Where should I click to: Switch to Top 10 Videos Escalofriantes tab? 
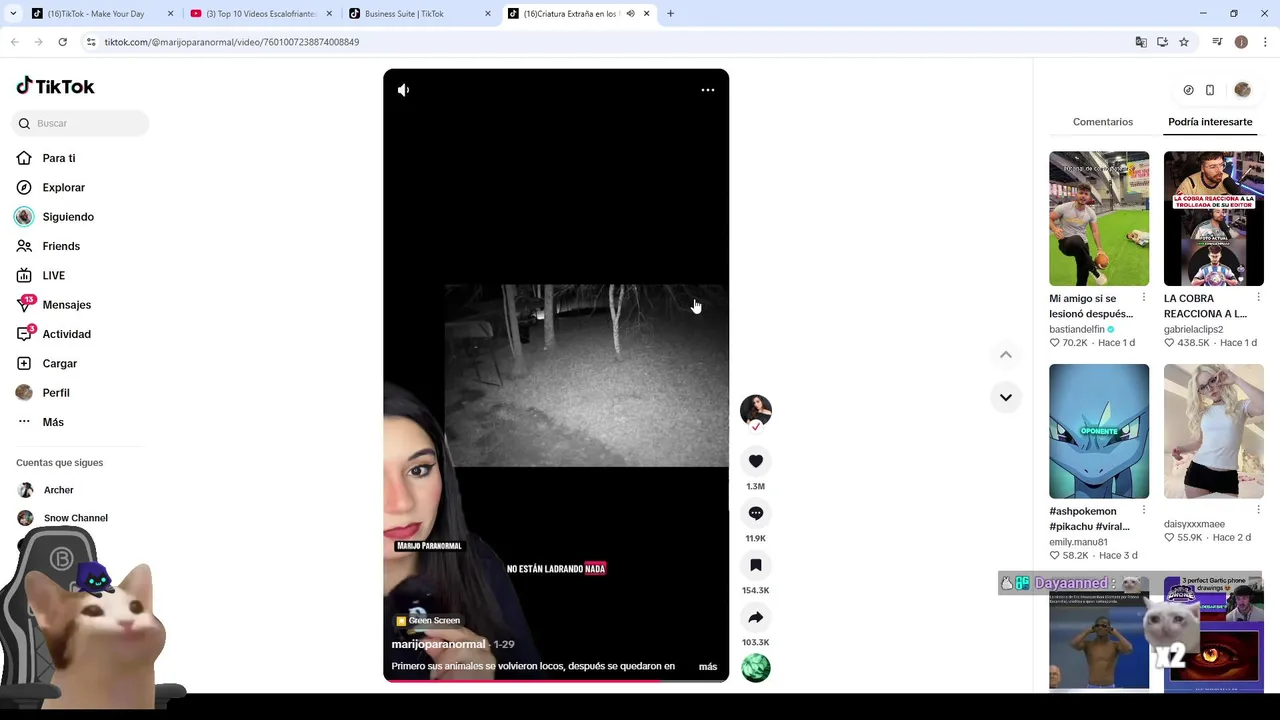click(260, 14)
